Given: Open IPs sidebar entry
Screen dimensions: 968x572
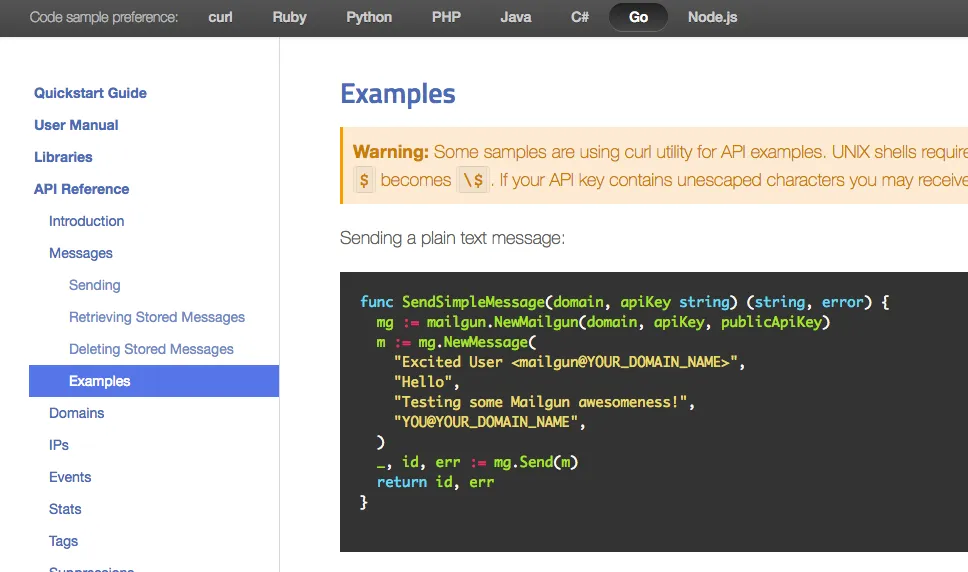Looking at the screenshot, I should 59,446.
